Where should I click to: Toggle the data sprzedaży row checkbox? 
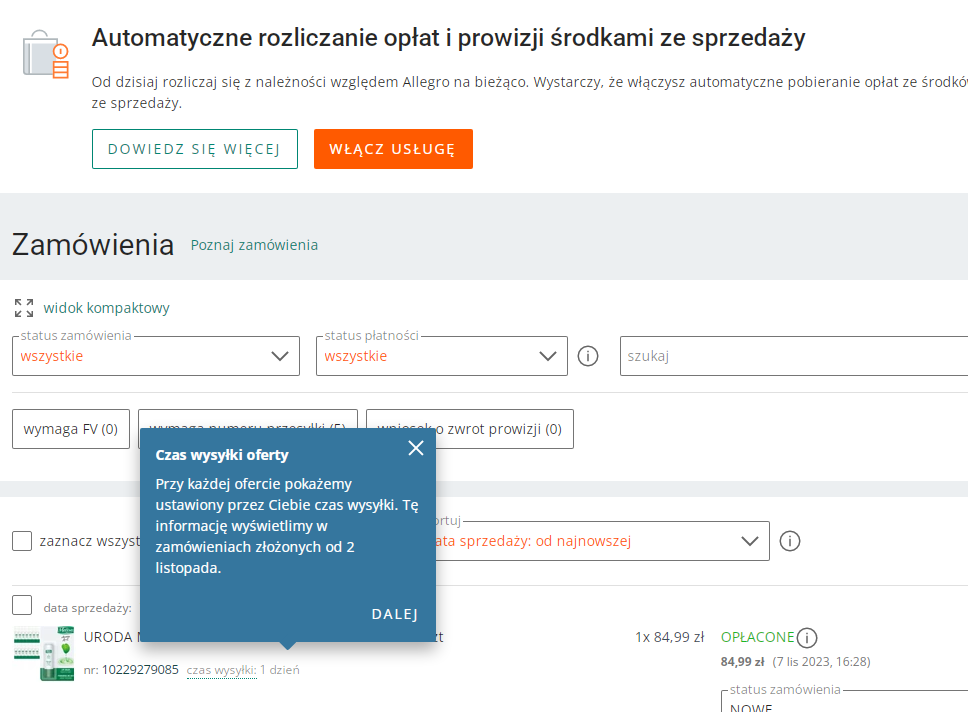pos(22,605)
